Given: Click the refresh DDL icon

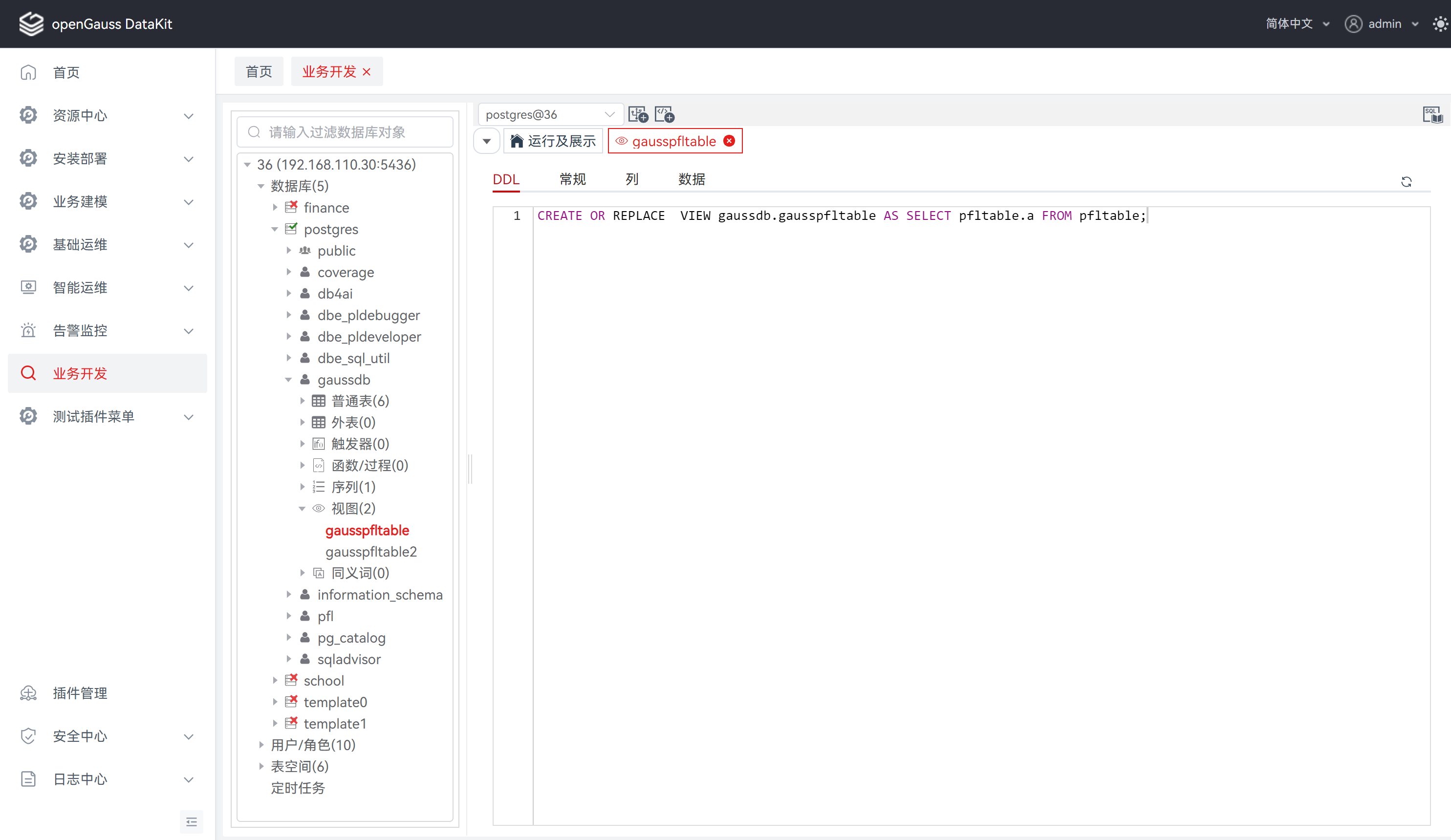Looking at the screenshot, I should (1406, 181).
